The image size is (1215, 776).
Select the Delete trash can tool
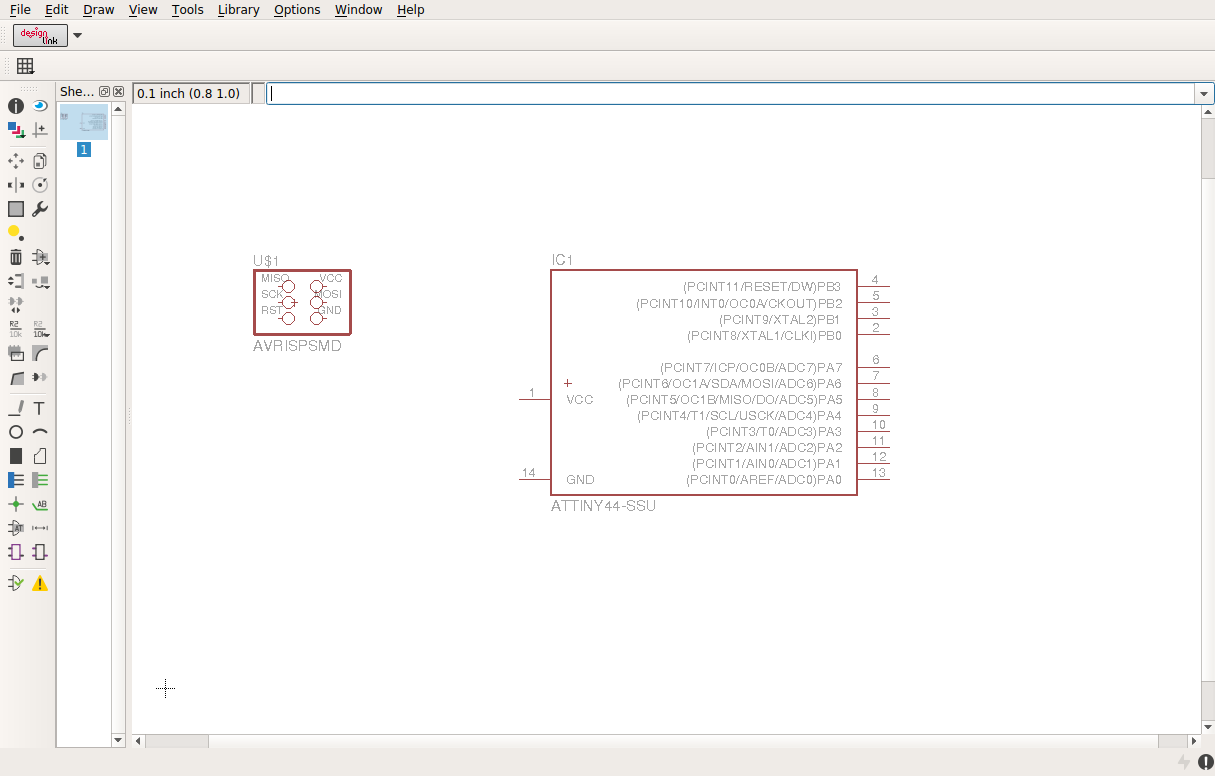click(16, 257)
